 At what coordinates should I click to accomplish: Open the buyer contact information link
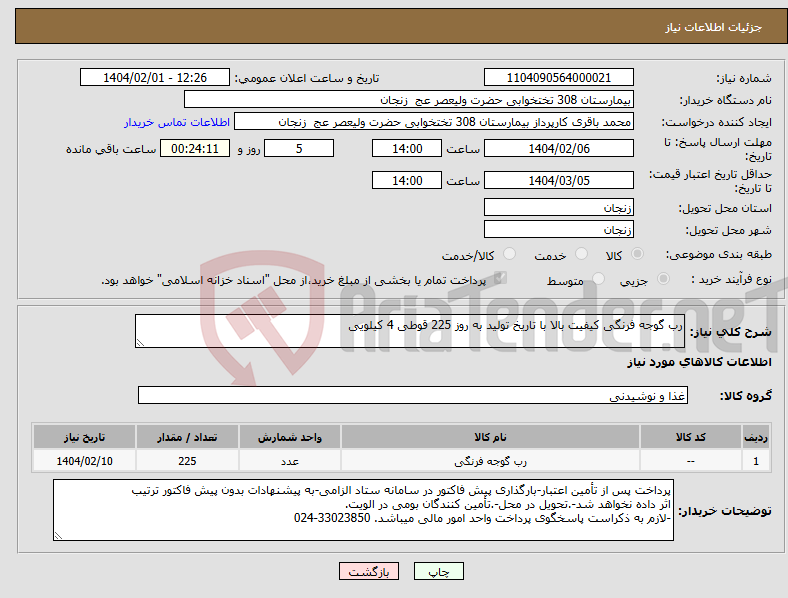point(177,122)
